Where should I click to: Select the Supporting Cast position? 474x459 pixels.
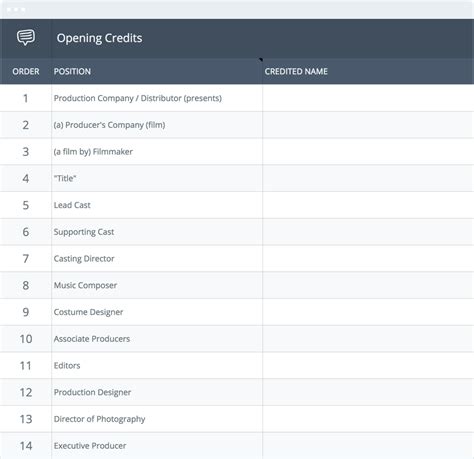coord(84,232)
